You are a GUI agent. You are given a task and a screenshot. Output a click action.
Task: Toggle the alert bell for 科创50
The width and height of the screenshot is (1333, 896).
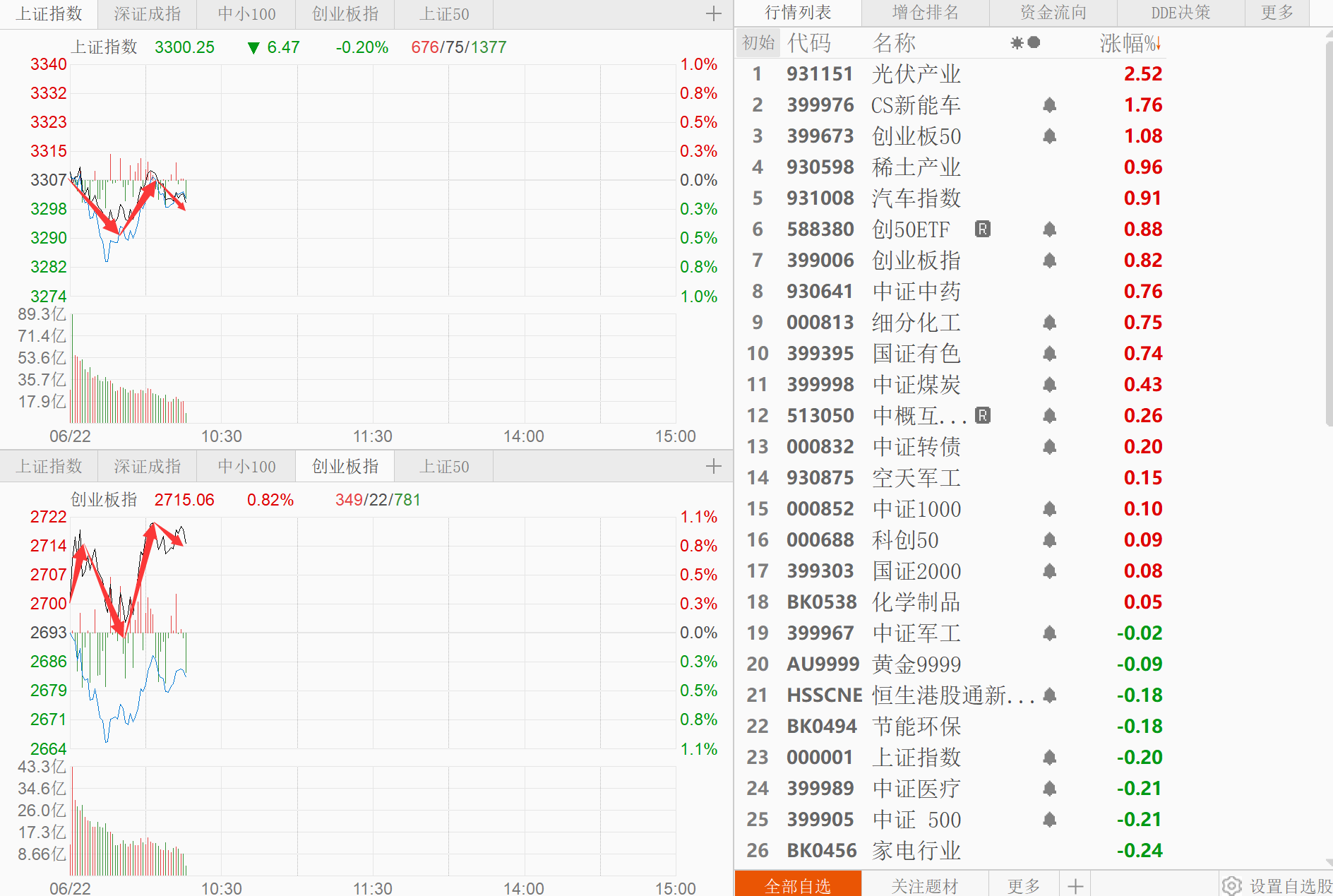1050,540
